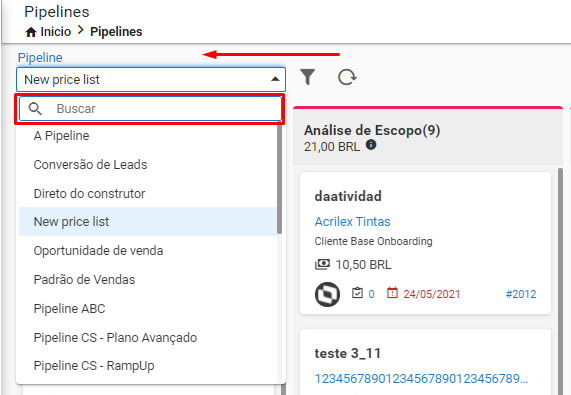571x395 pixels.
Task: Select A Pipeline option
Action: click(148, 136)
